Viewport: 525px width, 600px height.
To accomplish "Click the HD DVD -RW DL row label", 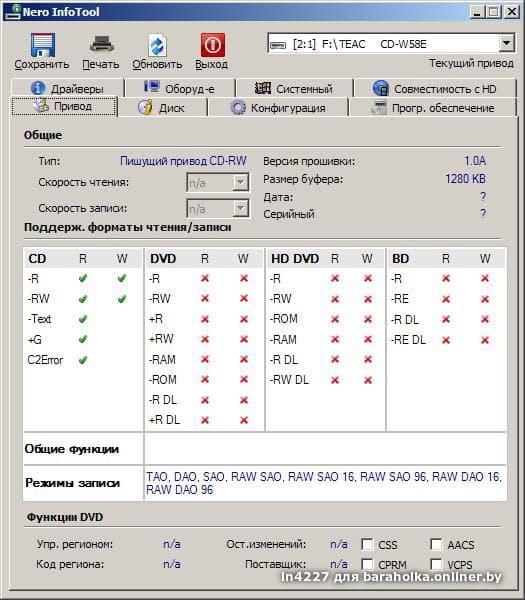I will [x=290, y=380].
